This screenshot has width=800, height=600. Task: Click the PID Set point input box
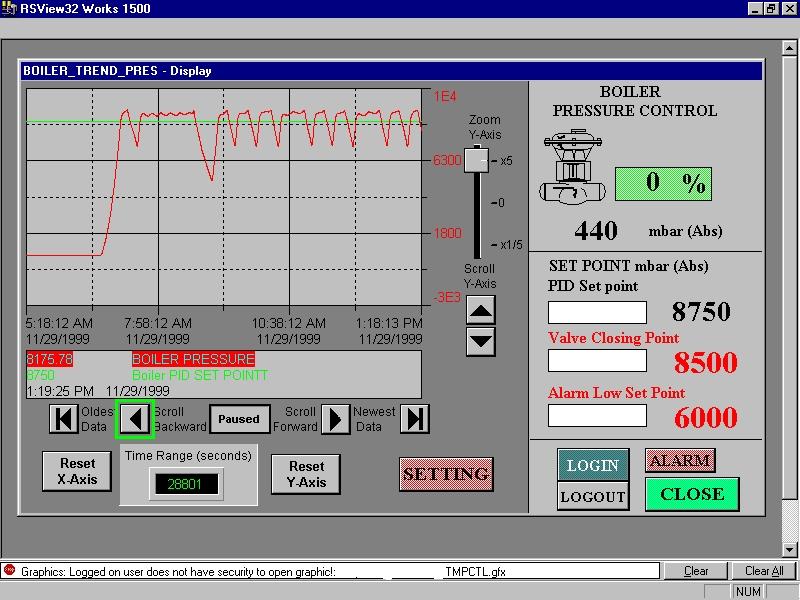(x=597, y=312)
